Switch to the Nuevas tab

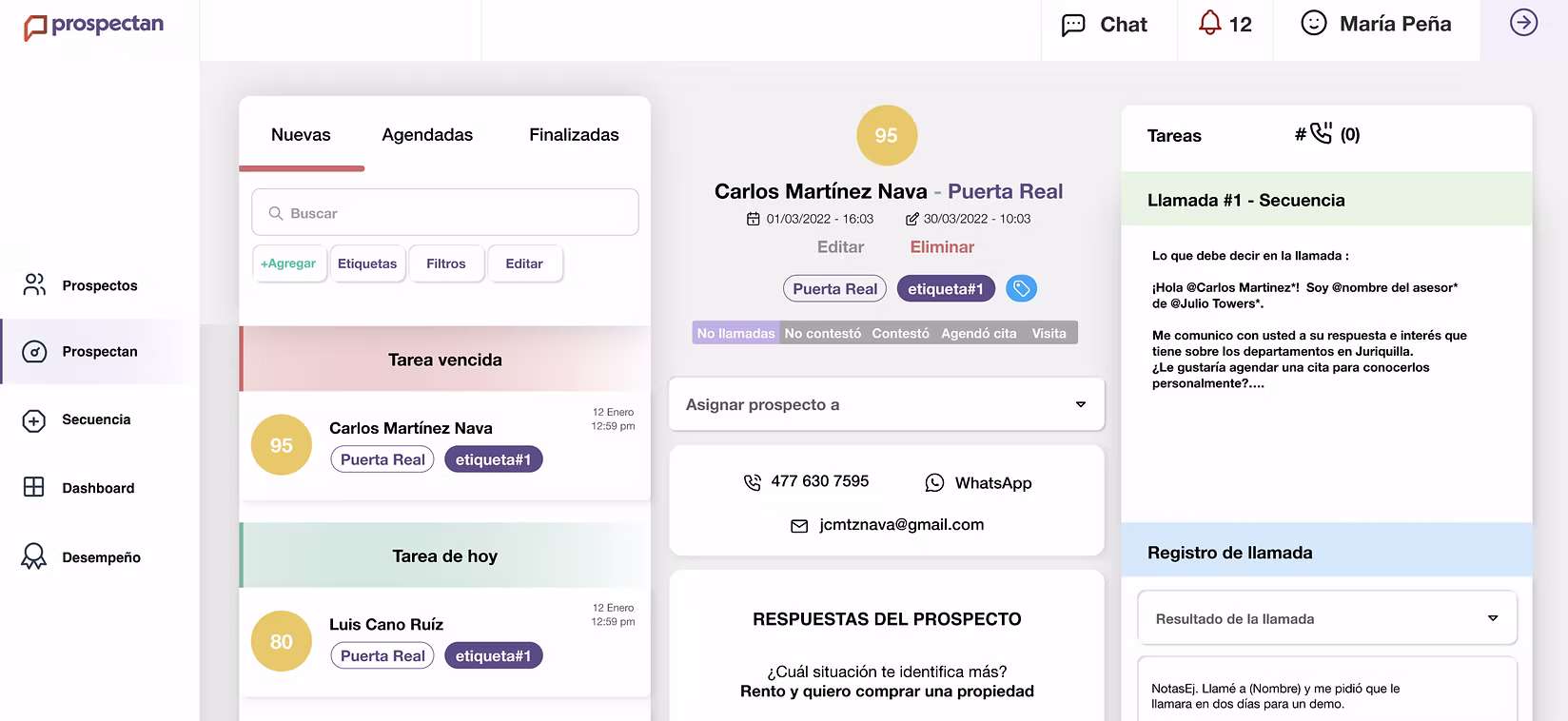point(301,135)
